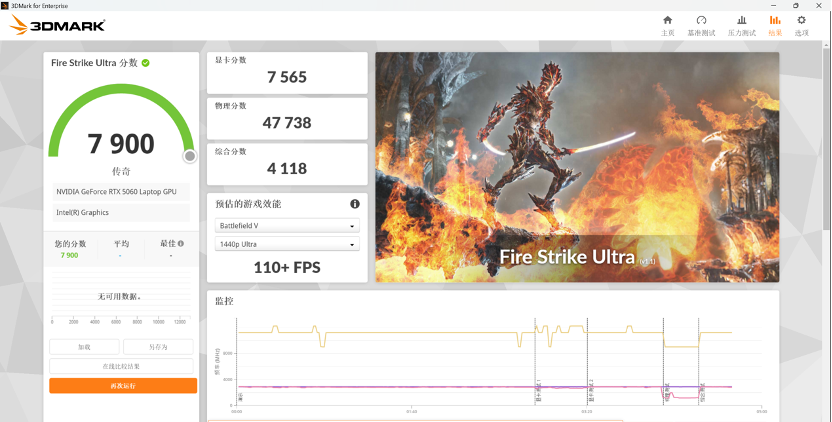Image resolution: width=832 pixels, height=422 pixels.
Task: Click the 加载 load button
Action: (x=84, y=347)
